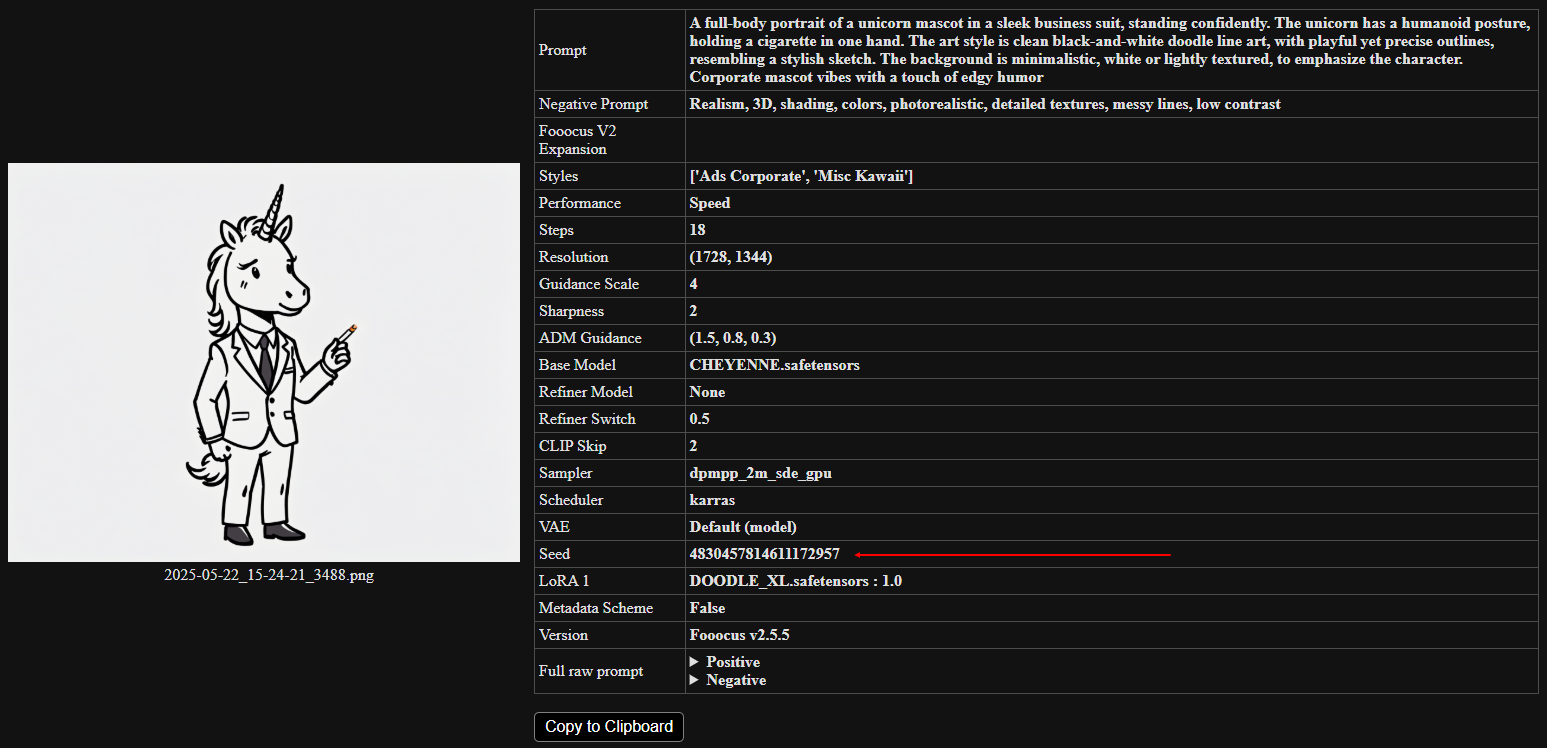1547x748 pixels.
Task: Click the Version value Fooocus v2.5.5
Action: tap(740, 635)
